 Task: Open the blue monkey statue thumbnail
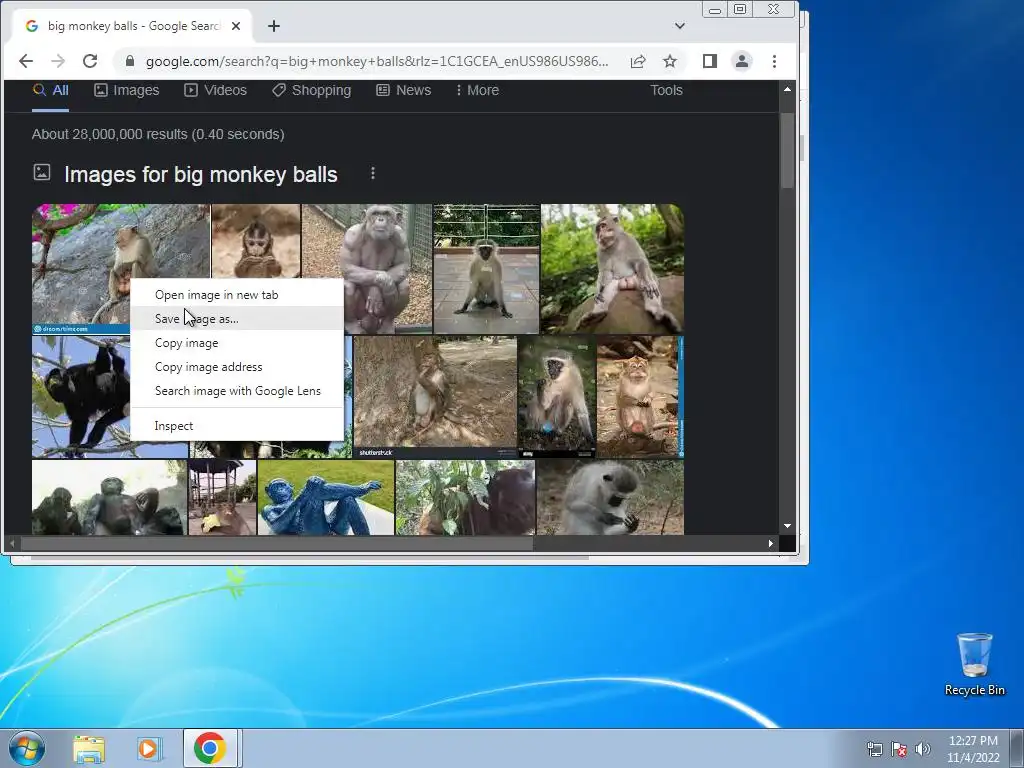coord(326,498)
